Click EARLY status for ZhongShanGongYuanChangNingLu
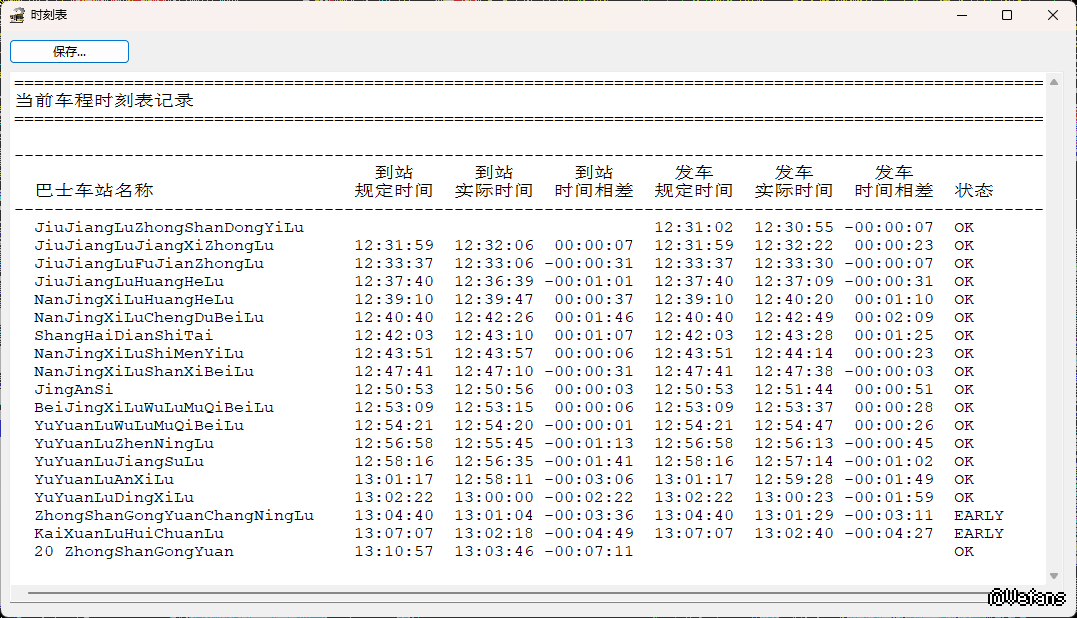 pos(979,515)
